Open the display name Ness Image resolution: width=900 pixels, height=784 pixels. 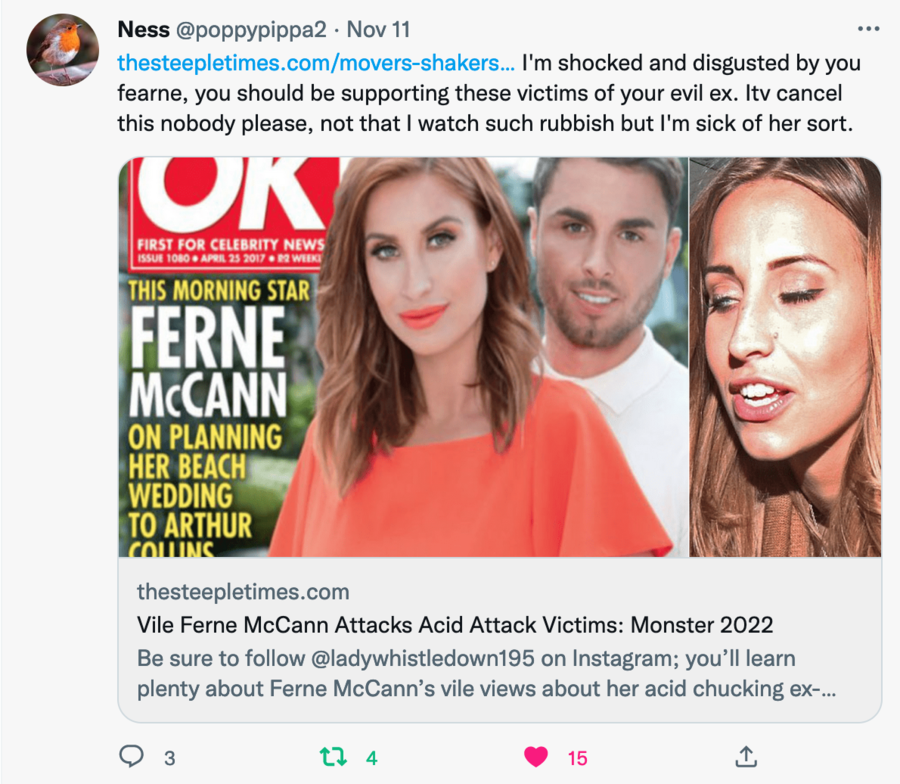143,30
